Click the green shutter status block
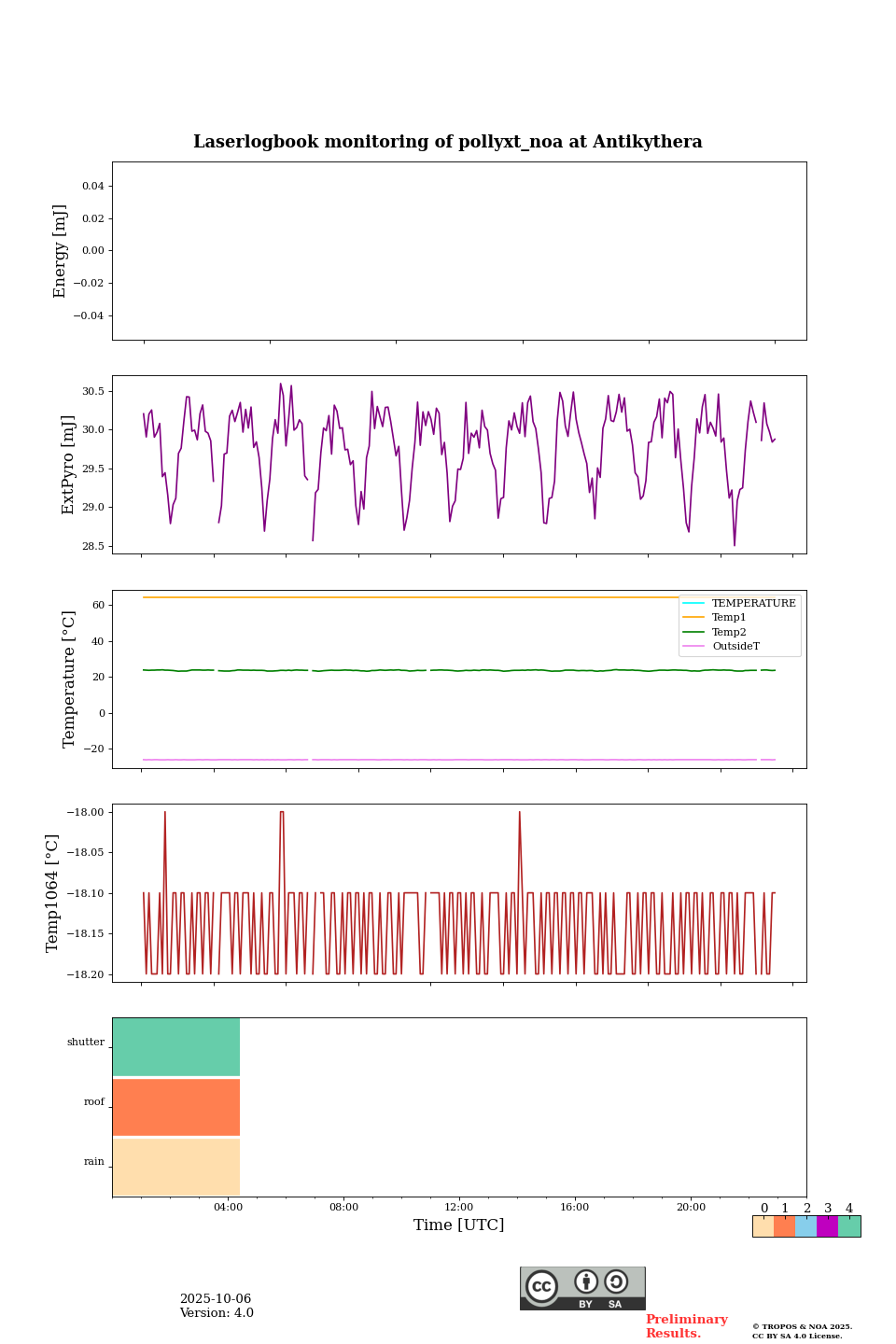This screenshot has width=896, height=1344. [x=176, y=1046]
